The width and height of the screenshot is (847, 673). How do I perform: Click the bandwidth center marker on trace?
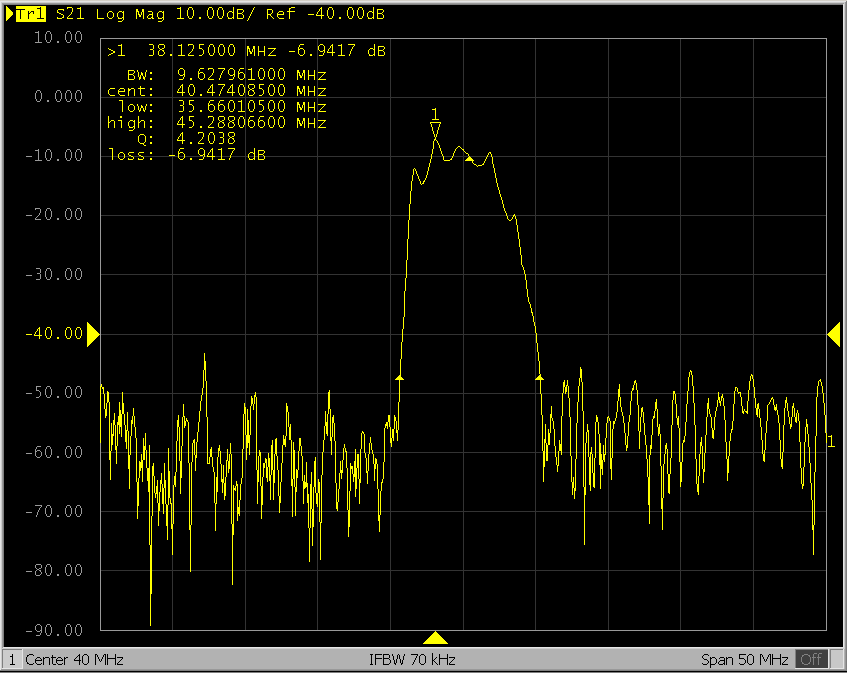tap(468, 159)
